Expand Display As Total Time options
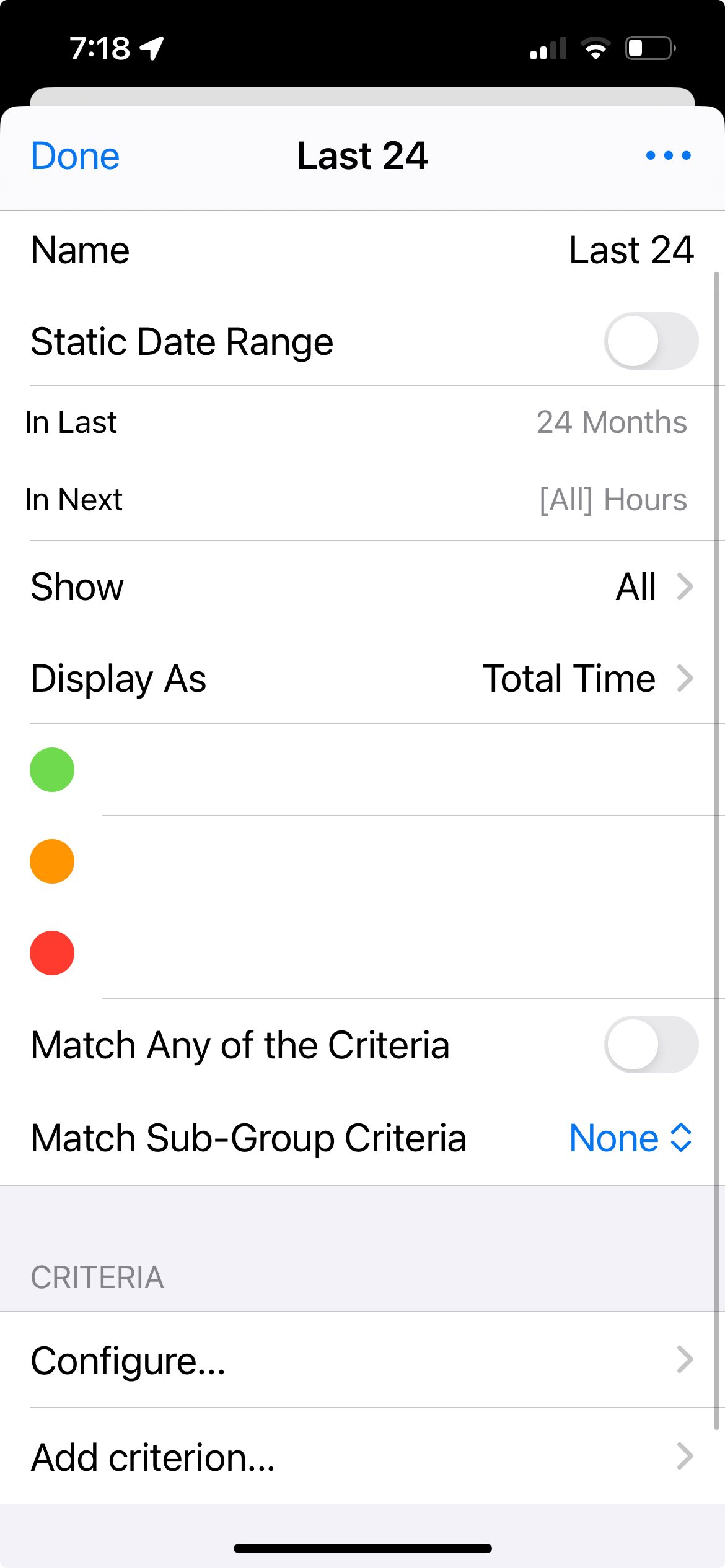725x1568 pixels. click(362, 678)
